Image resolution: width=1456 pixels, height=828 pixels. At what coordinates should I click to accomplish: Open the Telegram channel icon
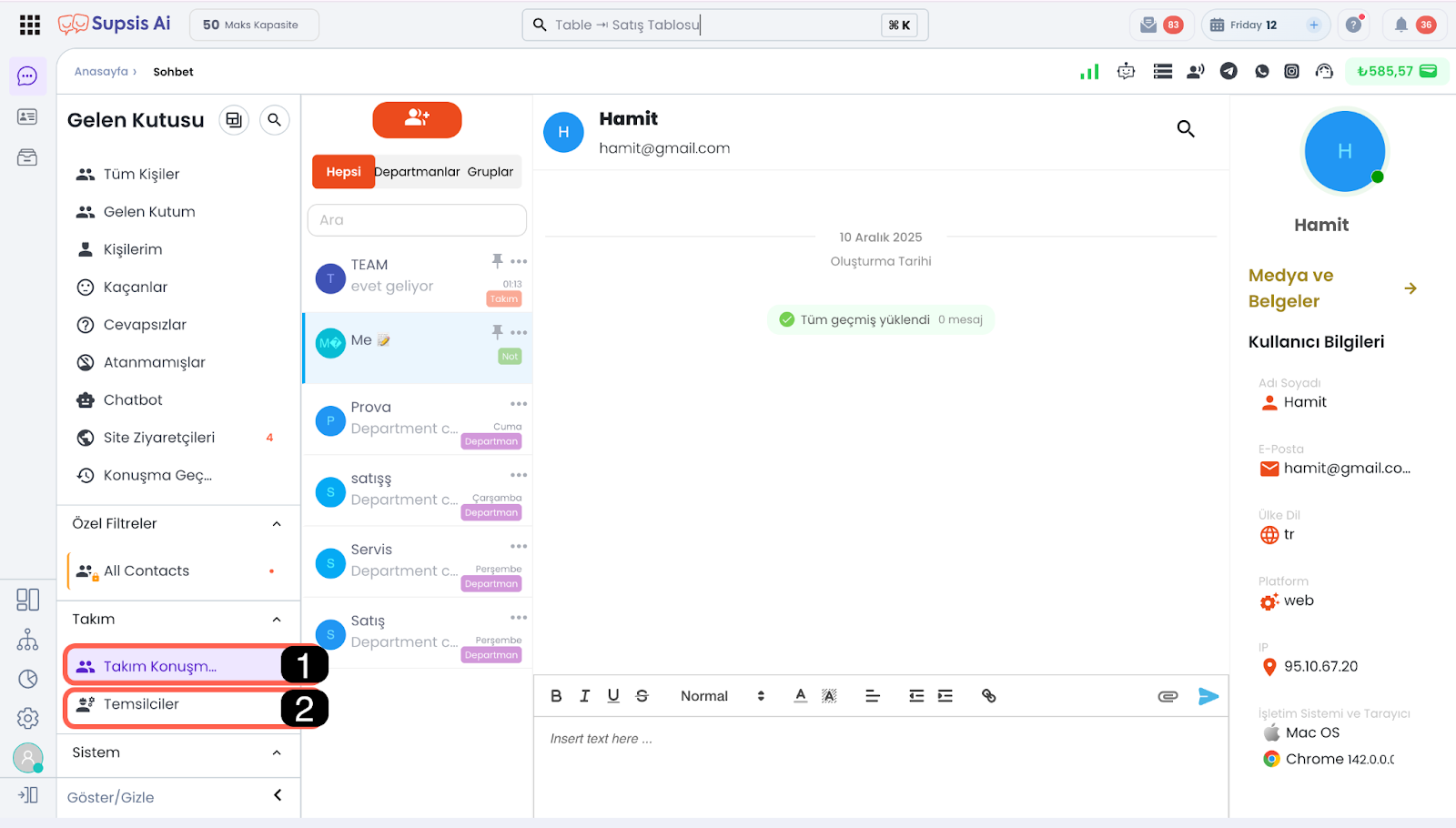pyautogui.click(x=1228, y=71)
